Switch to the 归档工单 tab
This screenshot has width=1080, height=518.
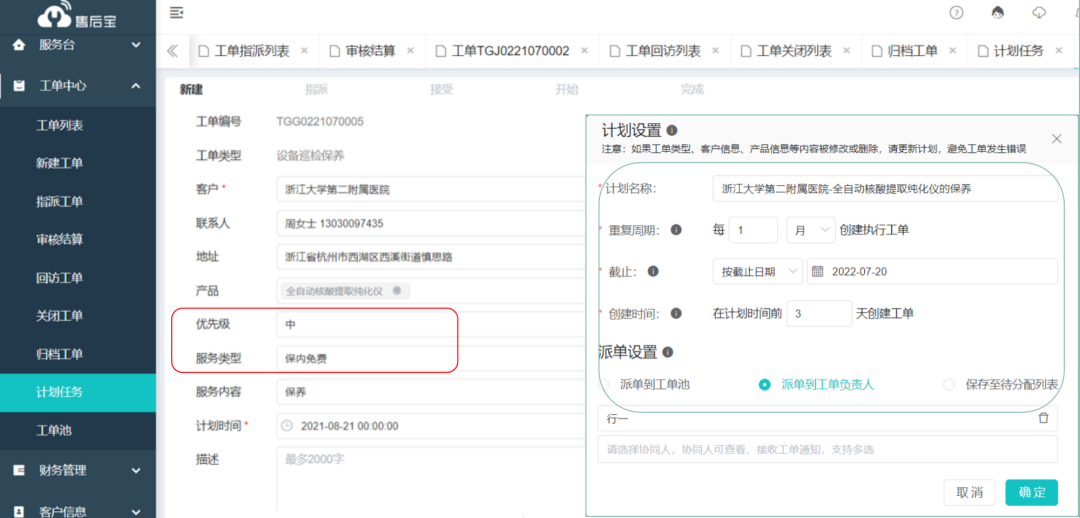click(x=905, y=51)
